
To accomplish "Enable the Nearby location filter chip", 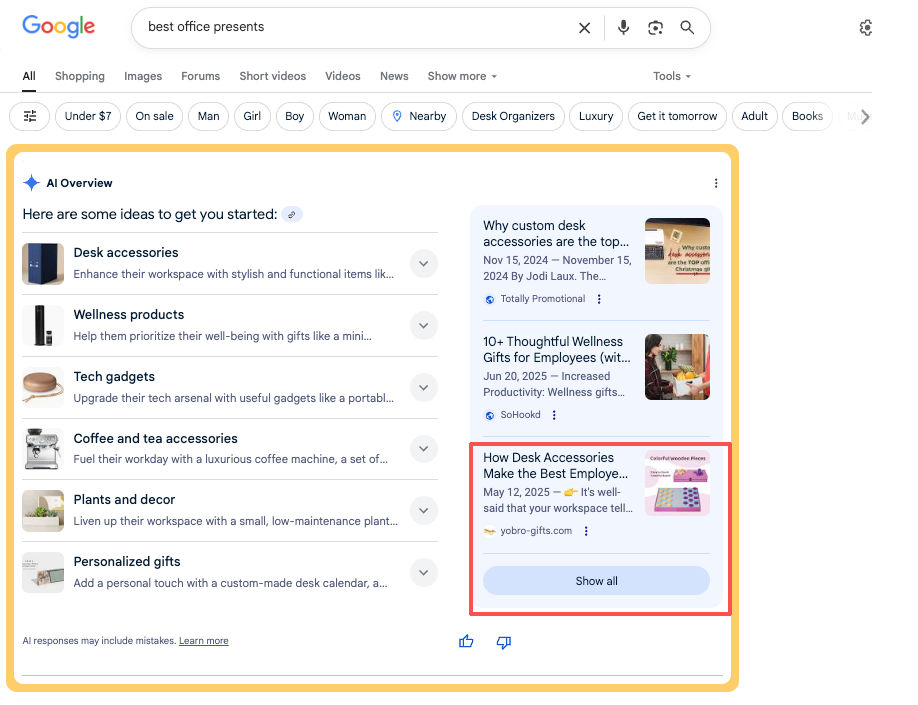I will click(x=419, y=116).
